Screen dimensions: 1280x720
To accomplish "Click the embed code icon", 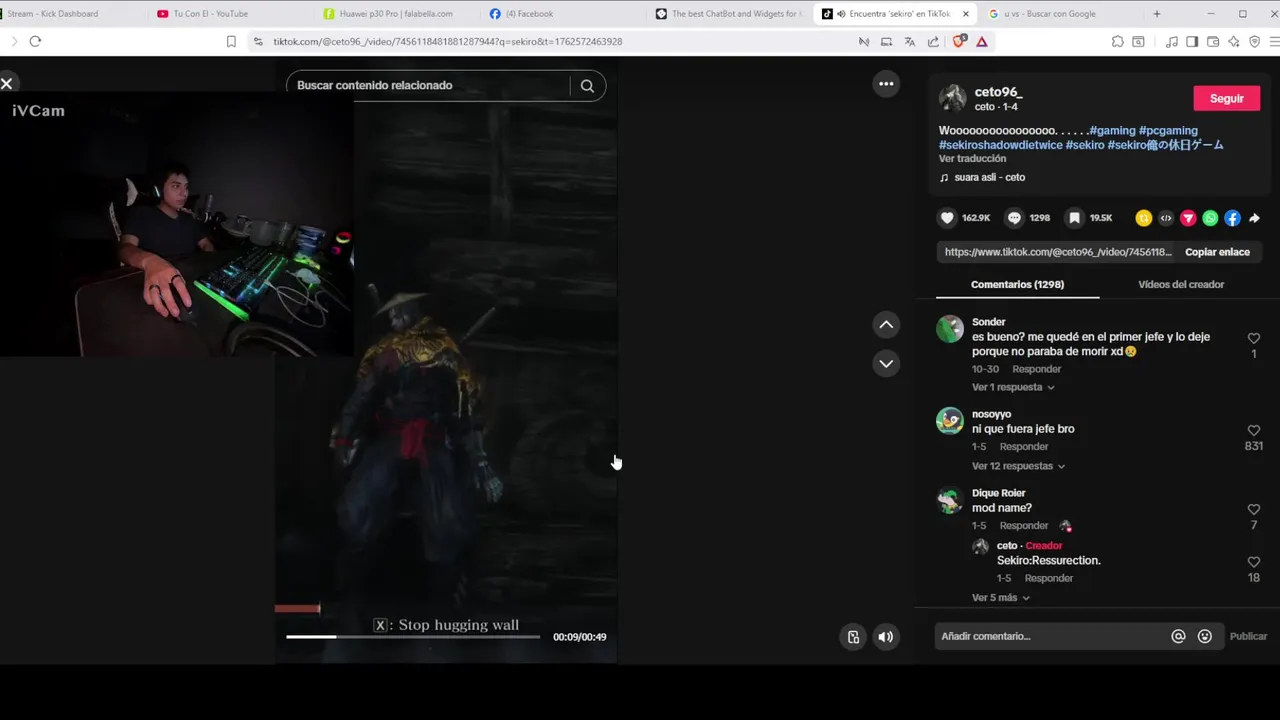I will pyautogui.click(x=1166, y=218).
